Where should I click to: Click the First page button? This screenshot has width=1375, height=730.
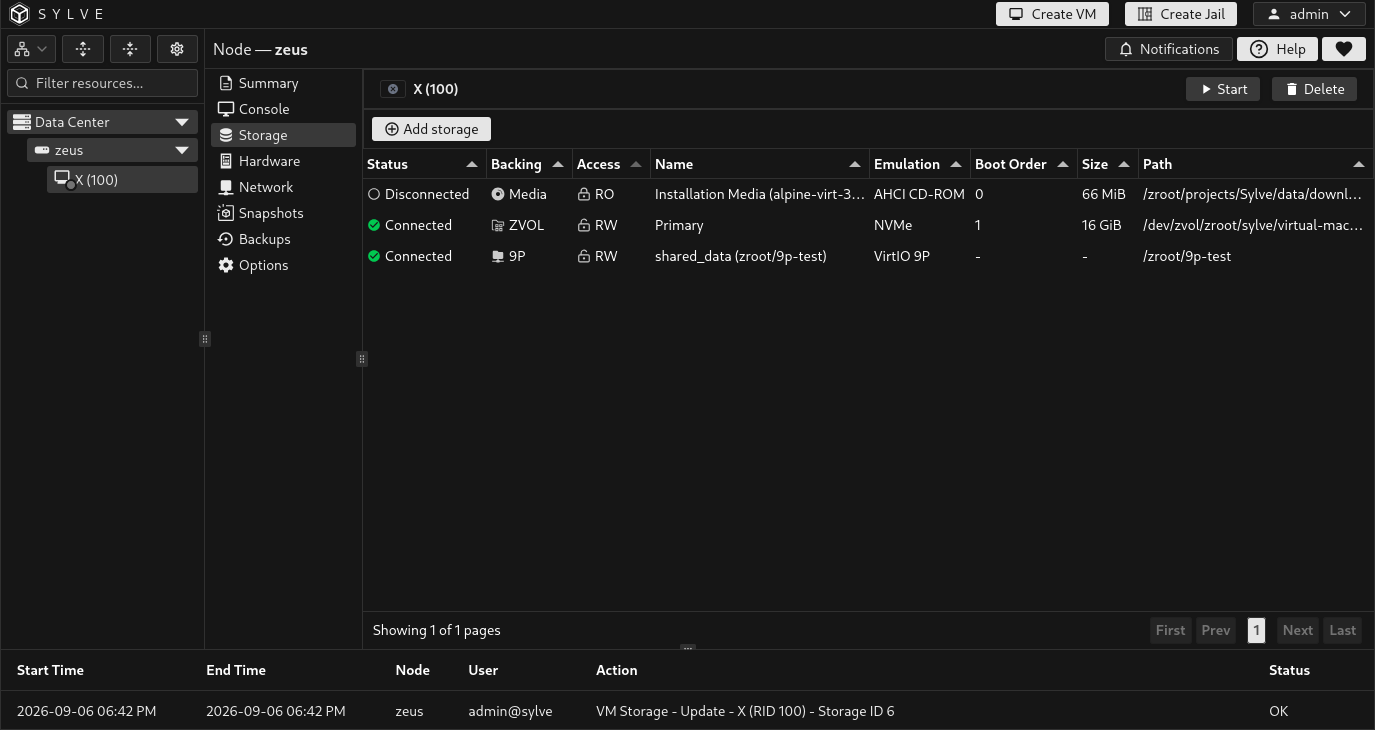(1170, 630)
